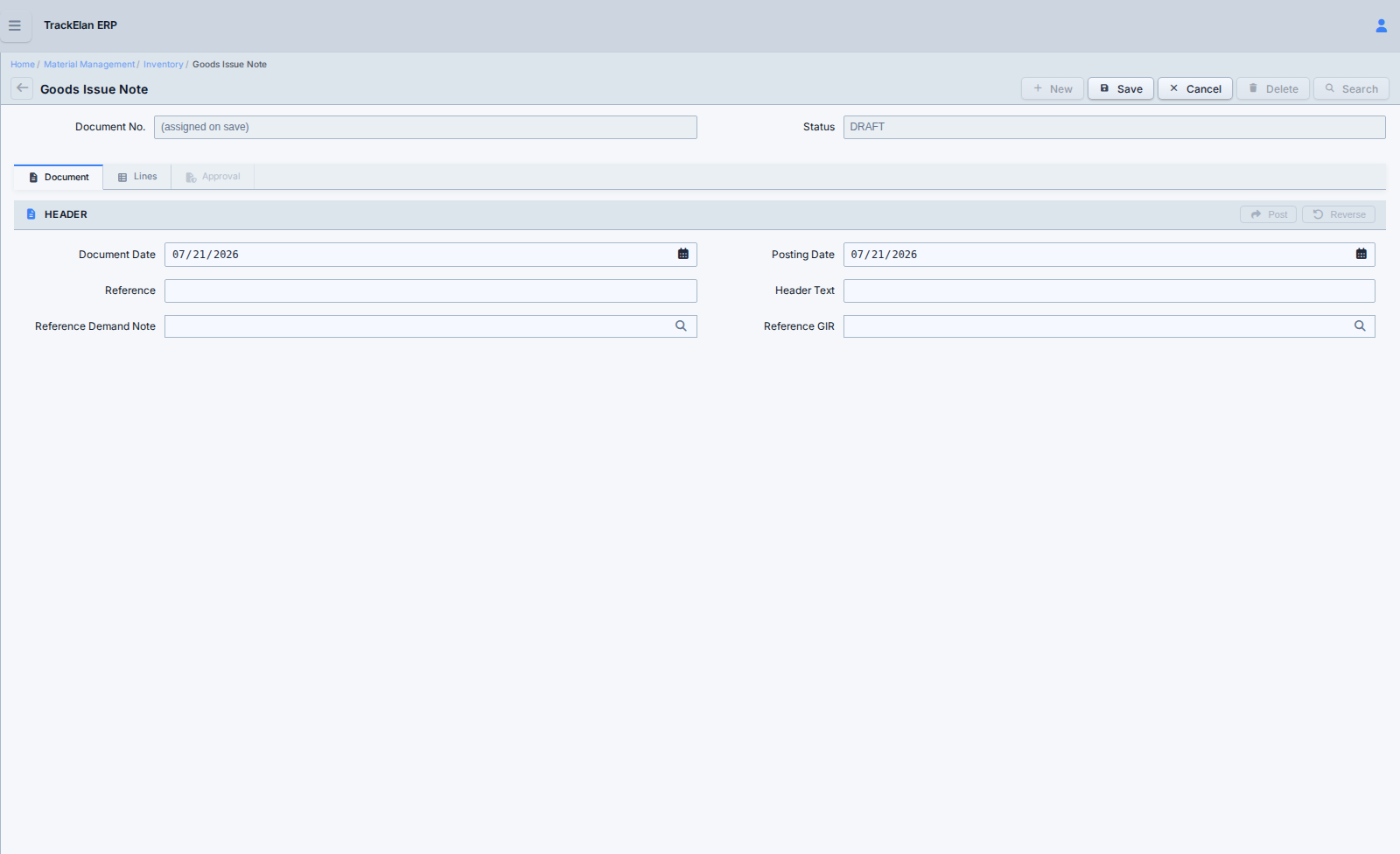This screenshot has height=854, width=1400.
Task: Open the Posting Date calendar picker
Action: pyautogui.click(x=1361, y=254)
